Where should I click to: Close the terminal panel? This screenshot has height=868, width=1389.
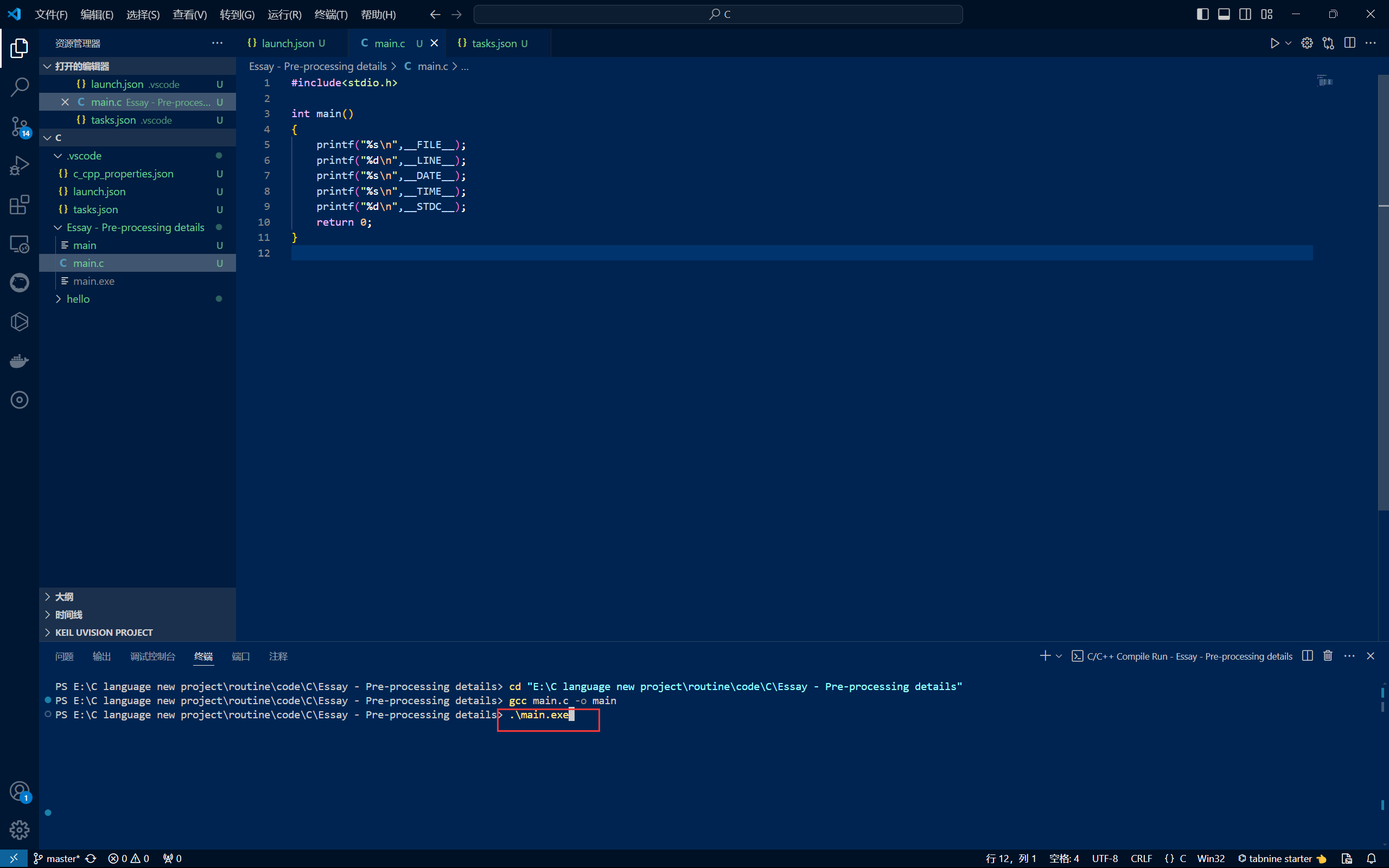[x=1371, y=655]
